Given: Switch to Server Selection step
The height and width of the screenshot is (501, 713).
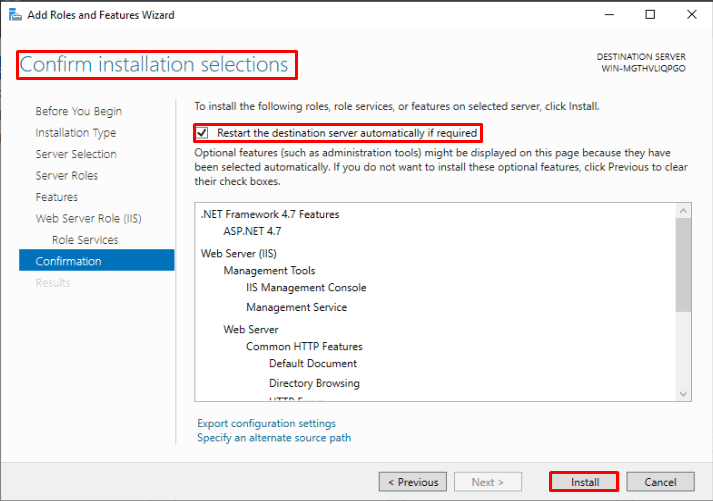Looking at the screenshot, I should [76, 154].
